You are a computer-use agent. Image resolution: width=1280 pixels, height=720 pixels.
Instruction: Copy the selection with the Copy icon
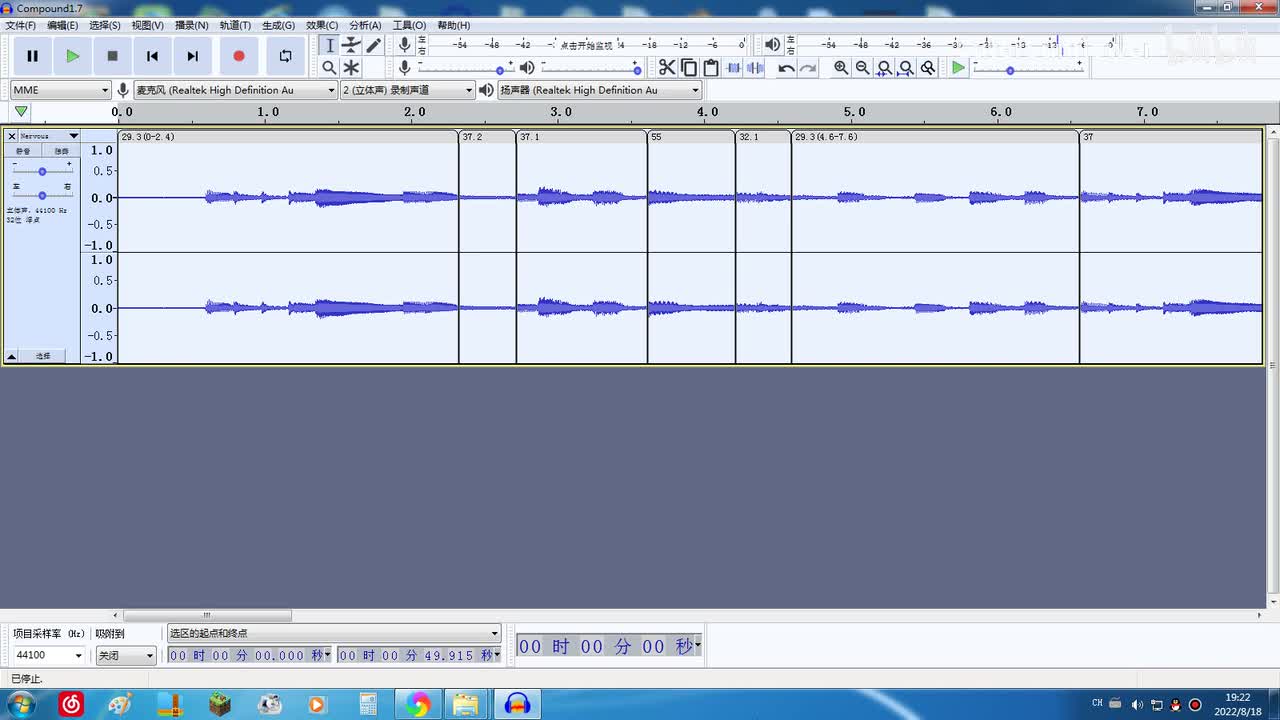point(689,67)
